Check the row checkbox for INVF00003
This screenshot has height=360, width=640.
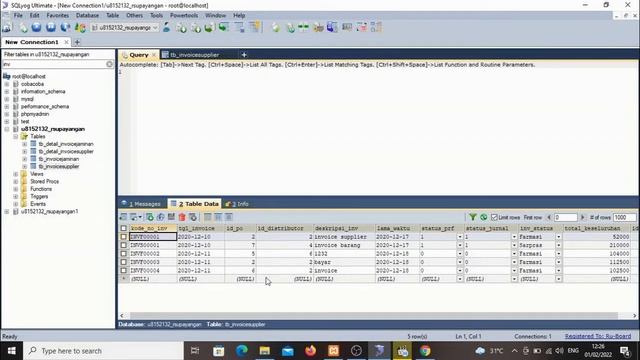(x=123, y=262)
